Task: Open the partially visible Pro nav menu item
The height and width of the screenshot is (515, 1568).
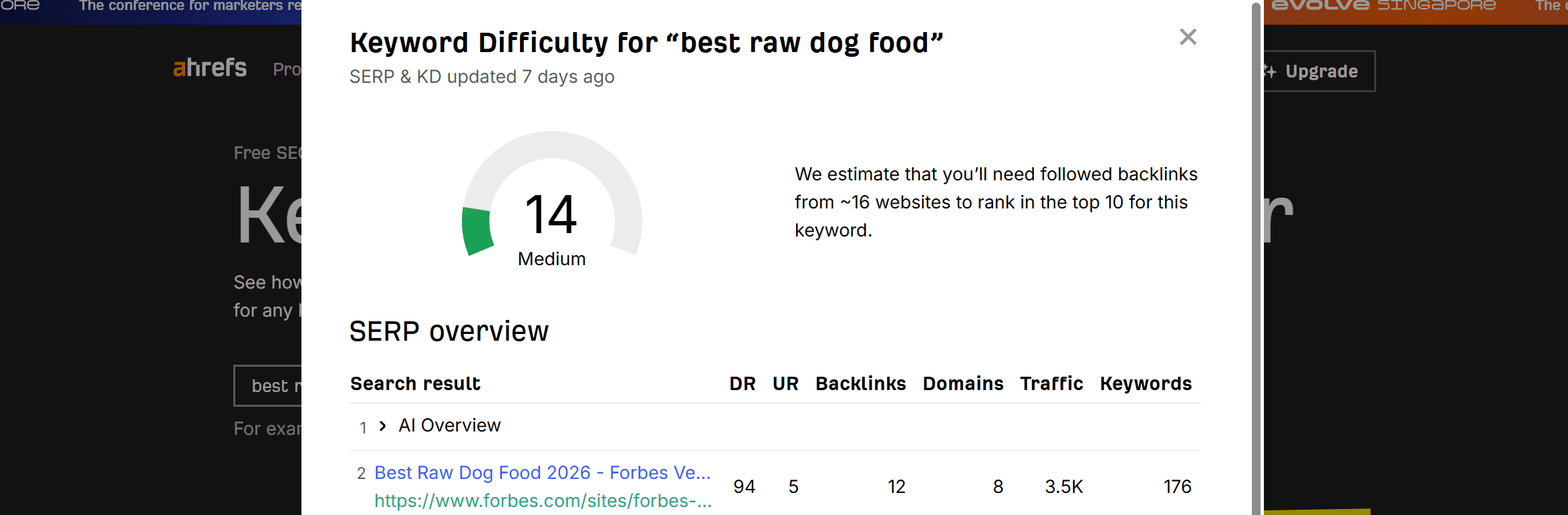Action: 287,69
